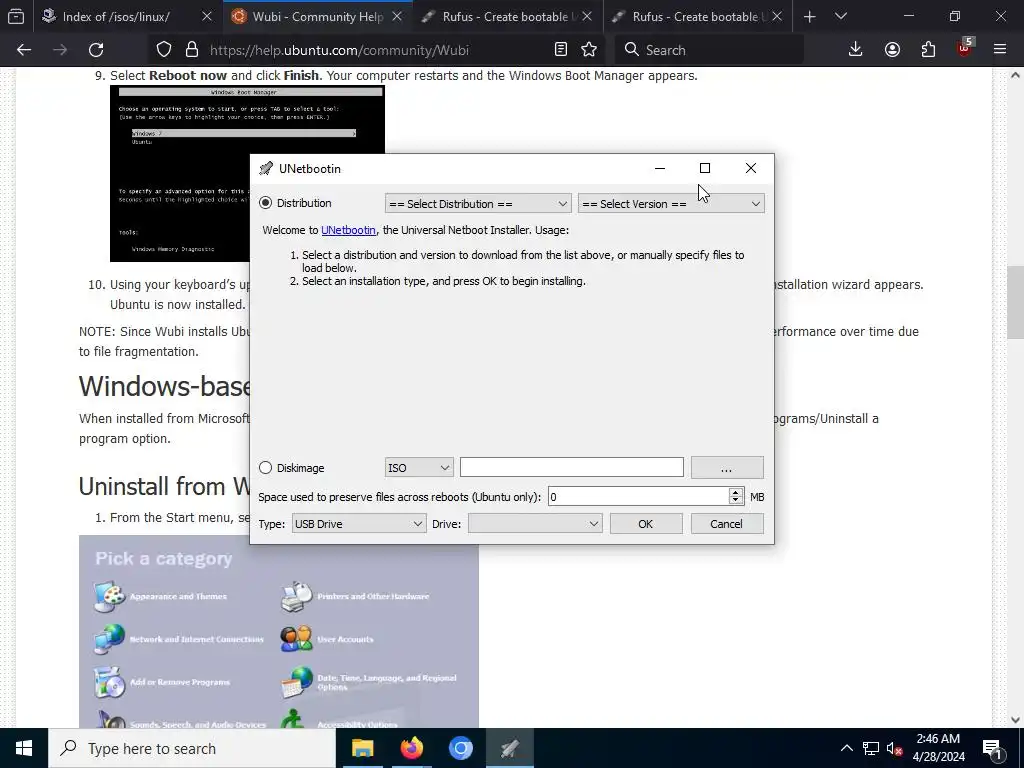Image resolution: width=1024 pixels, height=768 pixels.
Task: Open the Drive selection dropdown
Action: (535, 524)
